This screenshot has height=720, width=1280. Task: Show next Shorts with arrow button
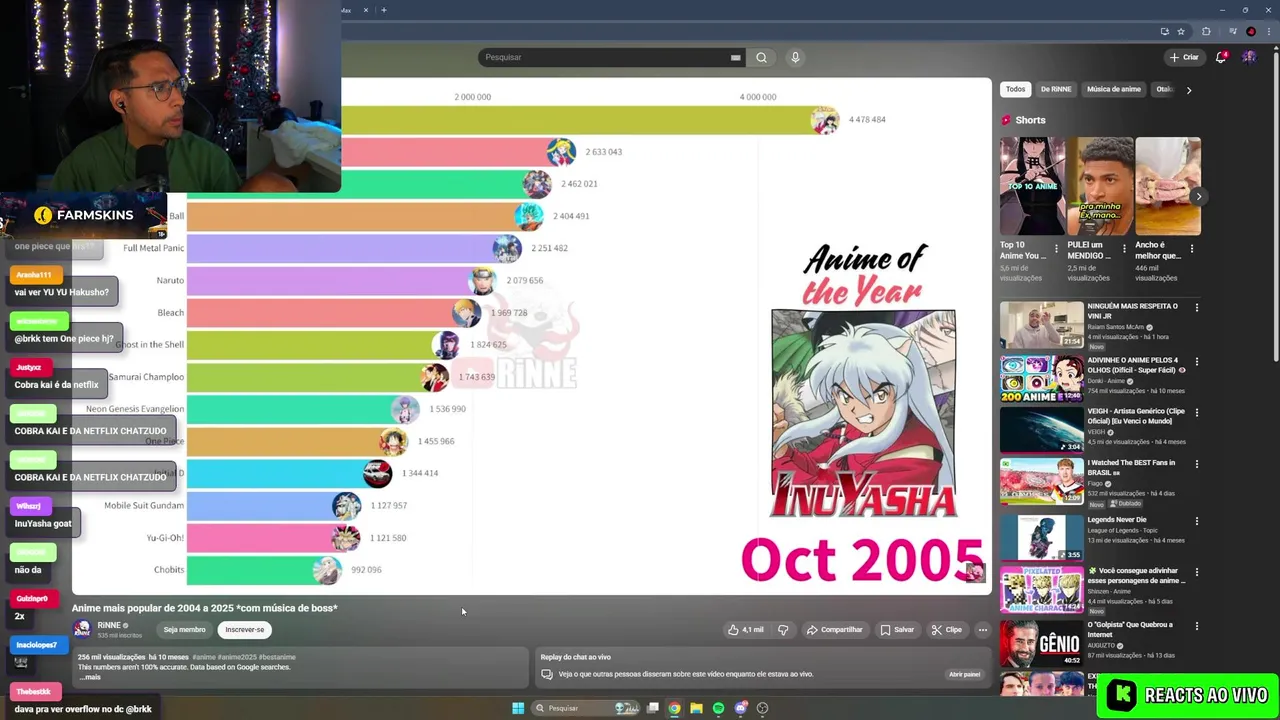(x=1198, y=196)
